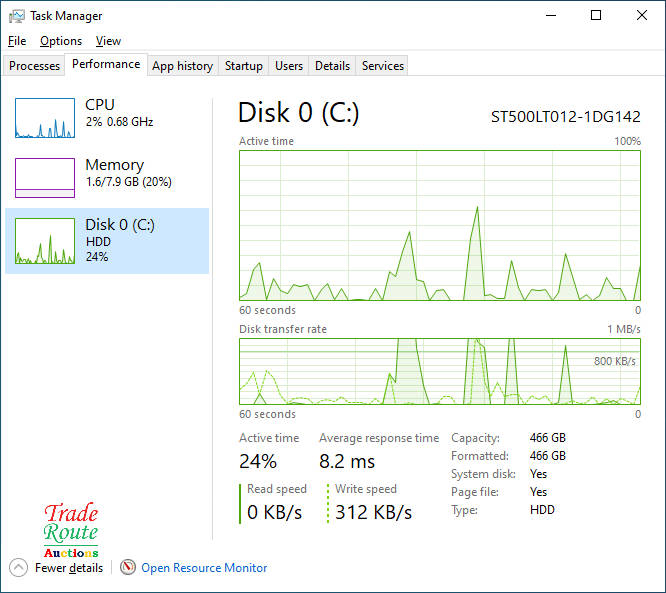The image size is (666, 593).
Task: Open the Services tab
Action: [x=383, y=66]
